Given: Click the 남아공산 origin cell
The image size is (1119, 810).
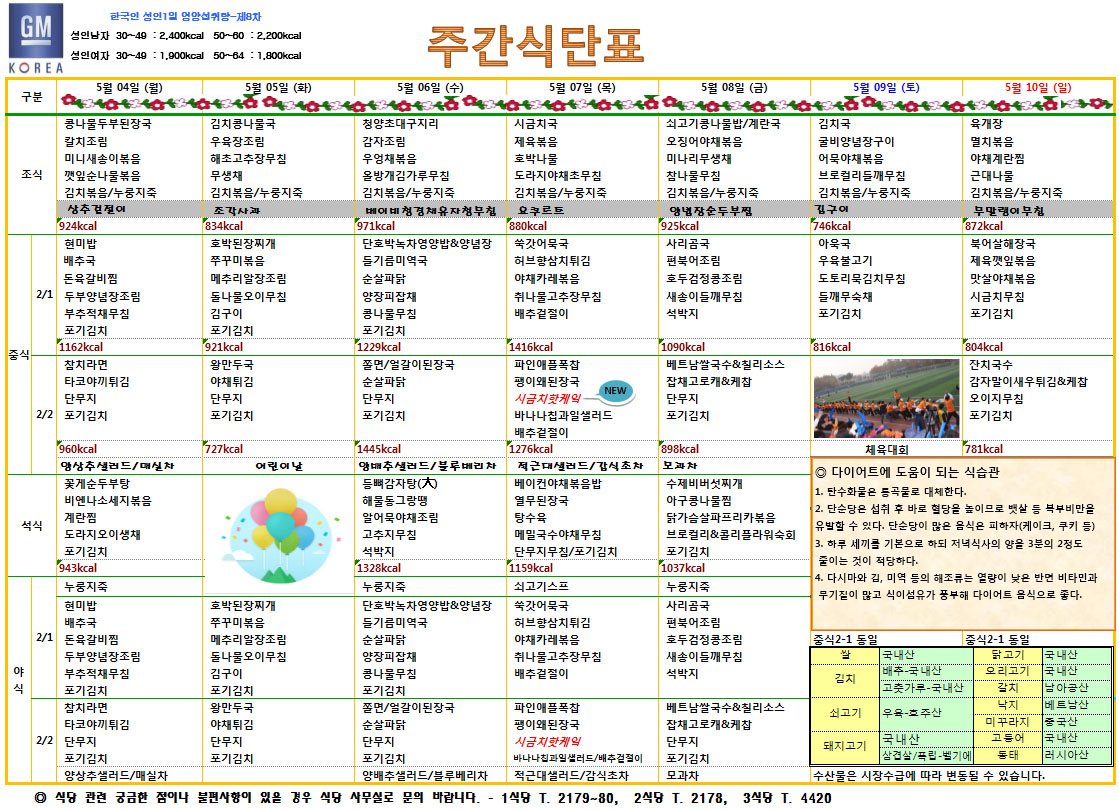Looking at the screenshot, I should [1067, 688].
